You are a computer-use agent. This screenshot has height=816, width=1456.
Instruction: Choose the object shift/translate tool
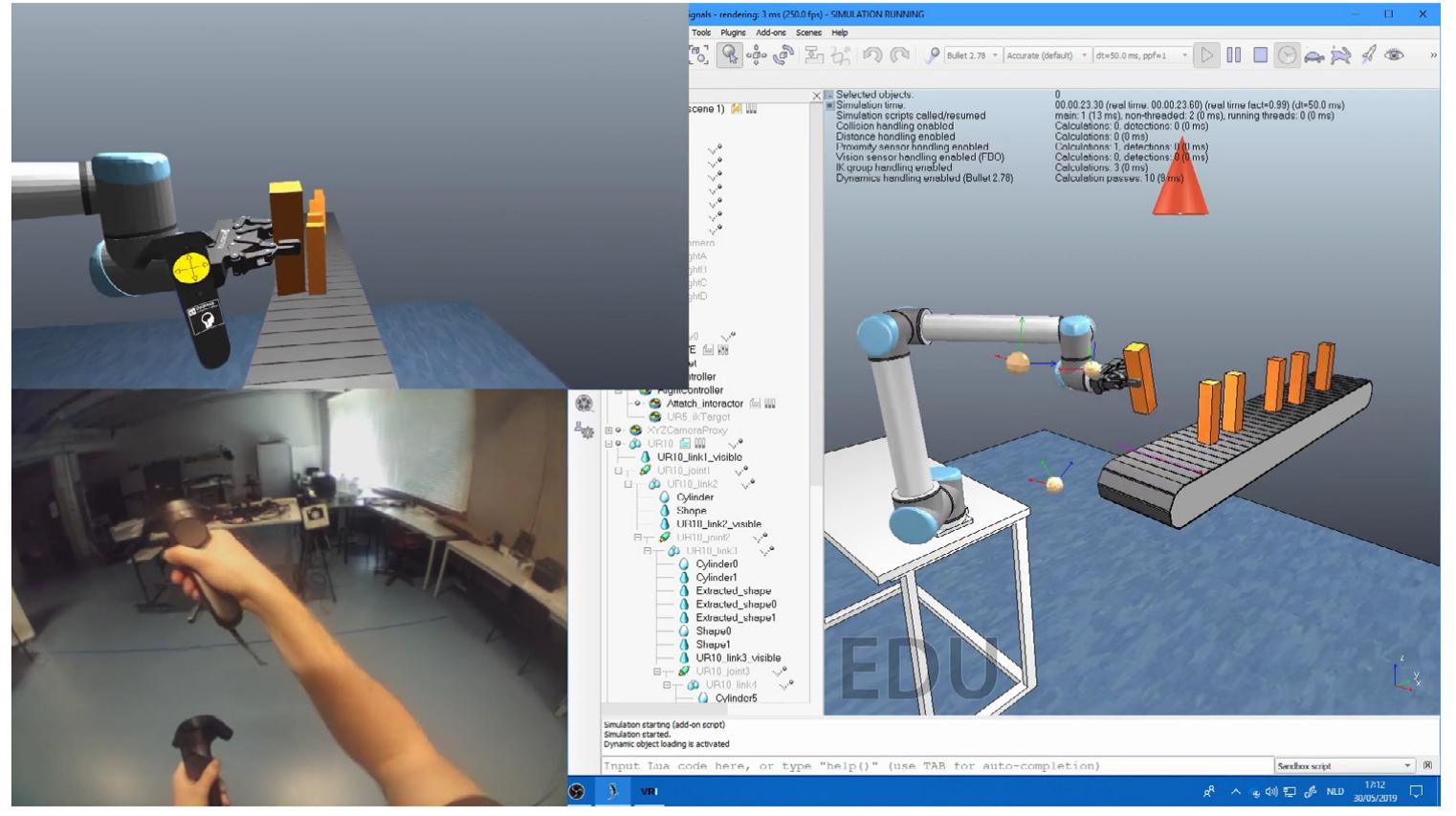(x=757, y=55)
